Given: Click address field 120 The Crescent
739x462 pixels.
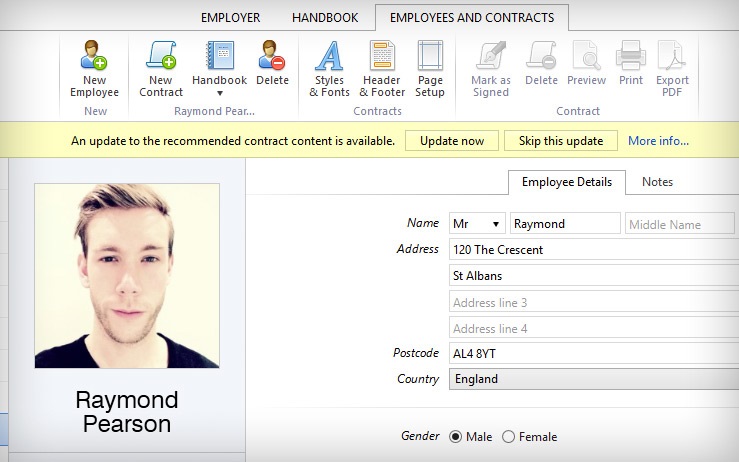Looking at the screenshot, I should [x=594, y=249].
